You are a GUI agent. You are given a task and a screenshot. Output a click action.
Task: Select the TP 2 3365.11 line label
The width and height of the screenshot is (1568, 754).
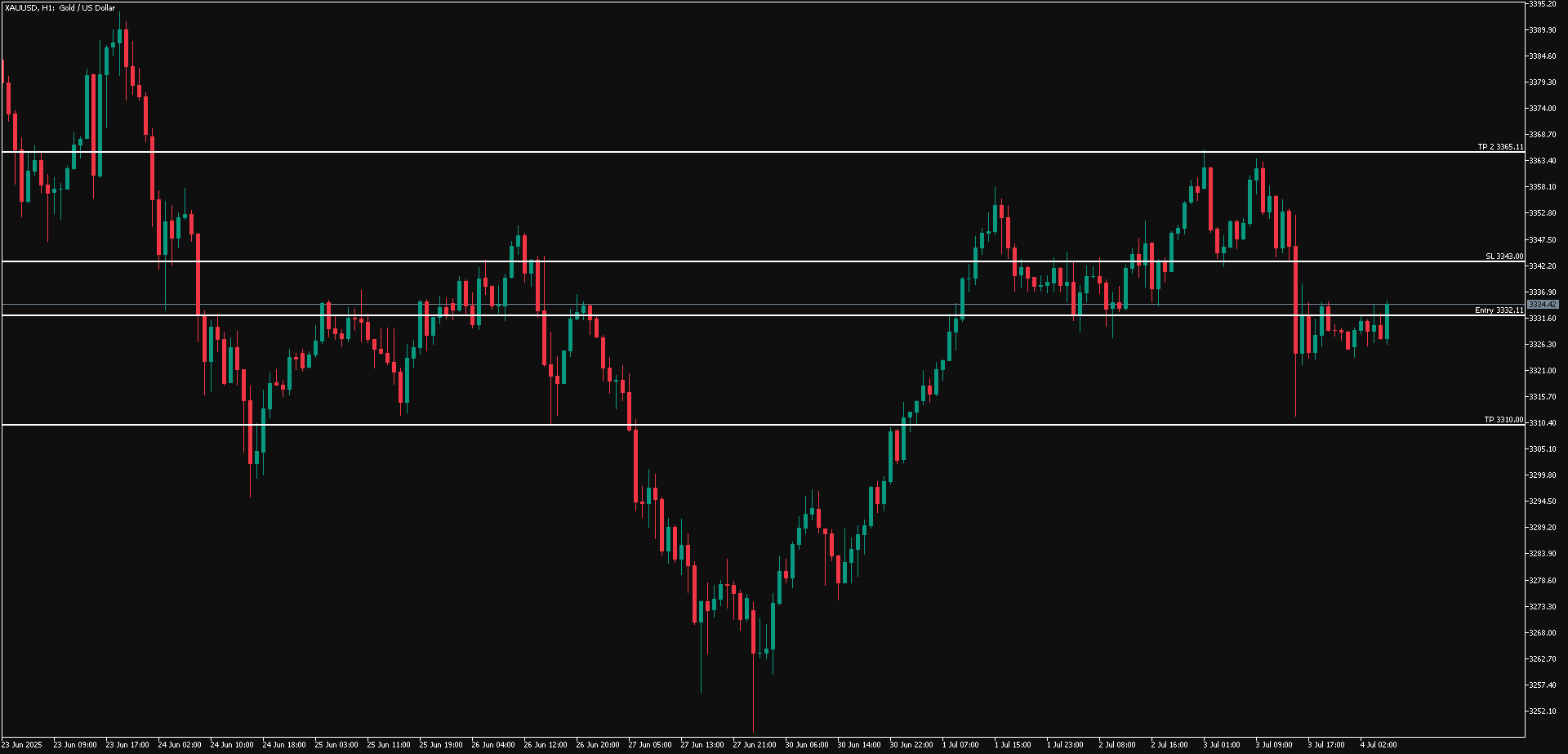click(x=1499, y=148)
